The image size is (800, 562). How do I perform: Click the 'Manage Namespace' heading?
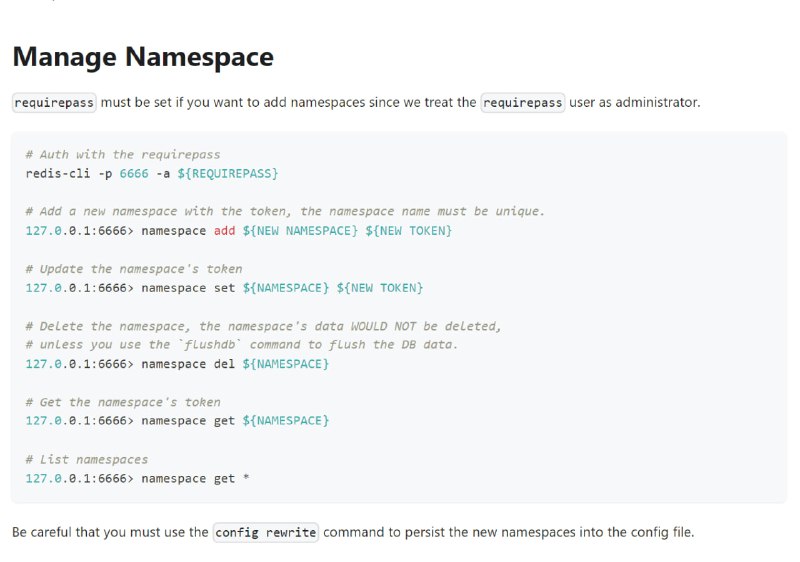click(143, 57)
